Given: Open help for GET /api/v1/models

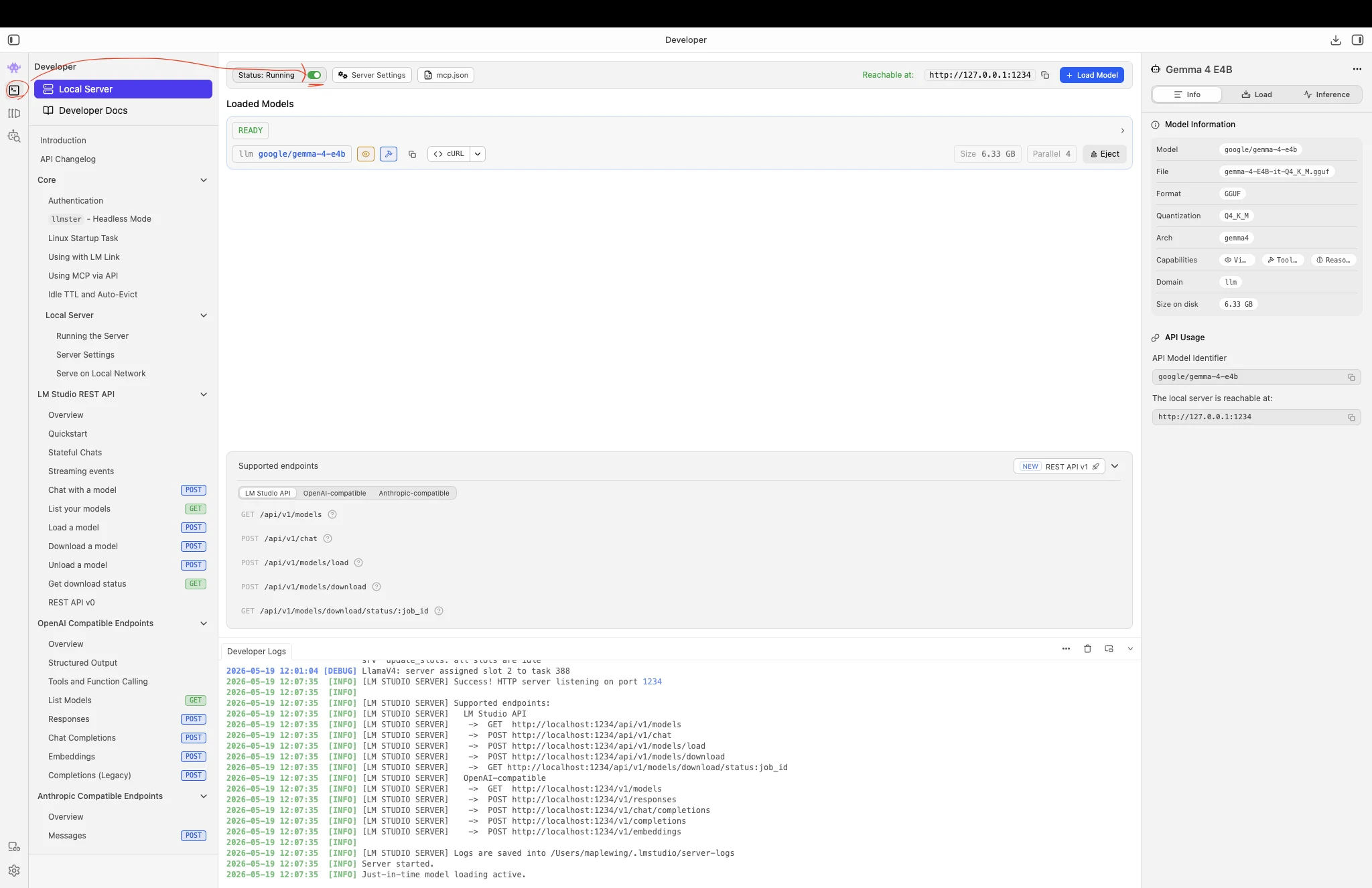Looking at the screenshot, I should click(332, 514).
